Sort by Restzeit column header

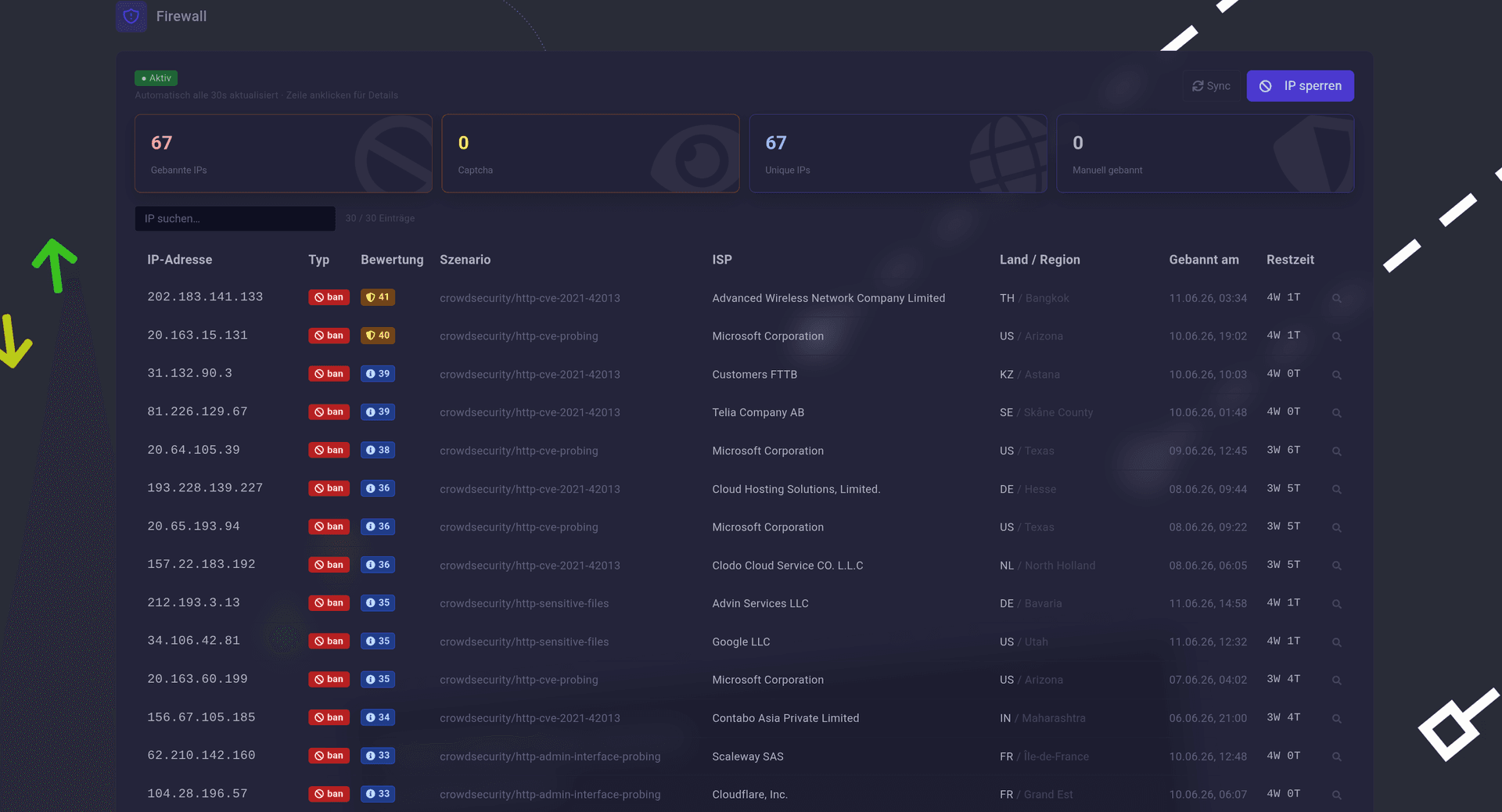pos(1290,260)
